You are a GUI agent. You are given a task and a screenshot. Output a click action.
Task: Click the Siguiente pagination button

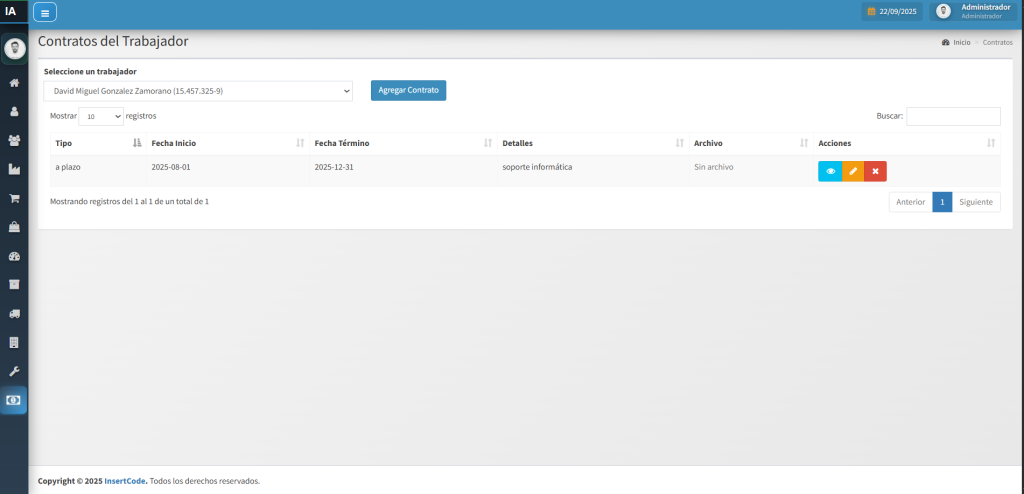click(x=975, y=202)
